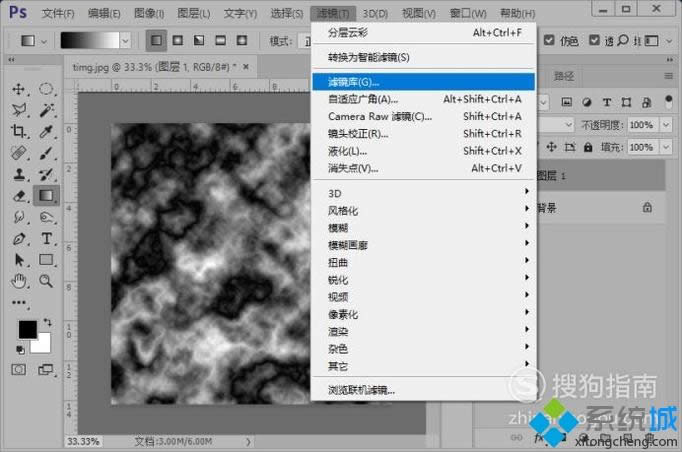
Task: Open the gradient preset picker dropdown arrow
Action: tap(125, 41)
